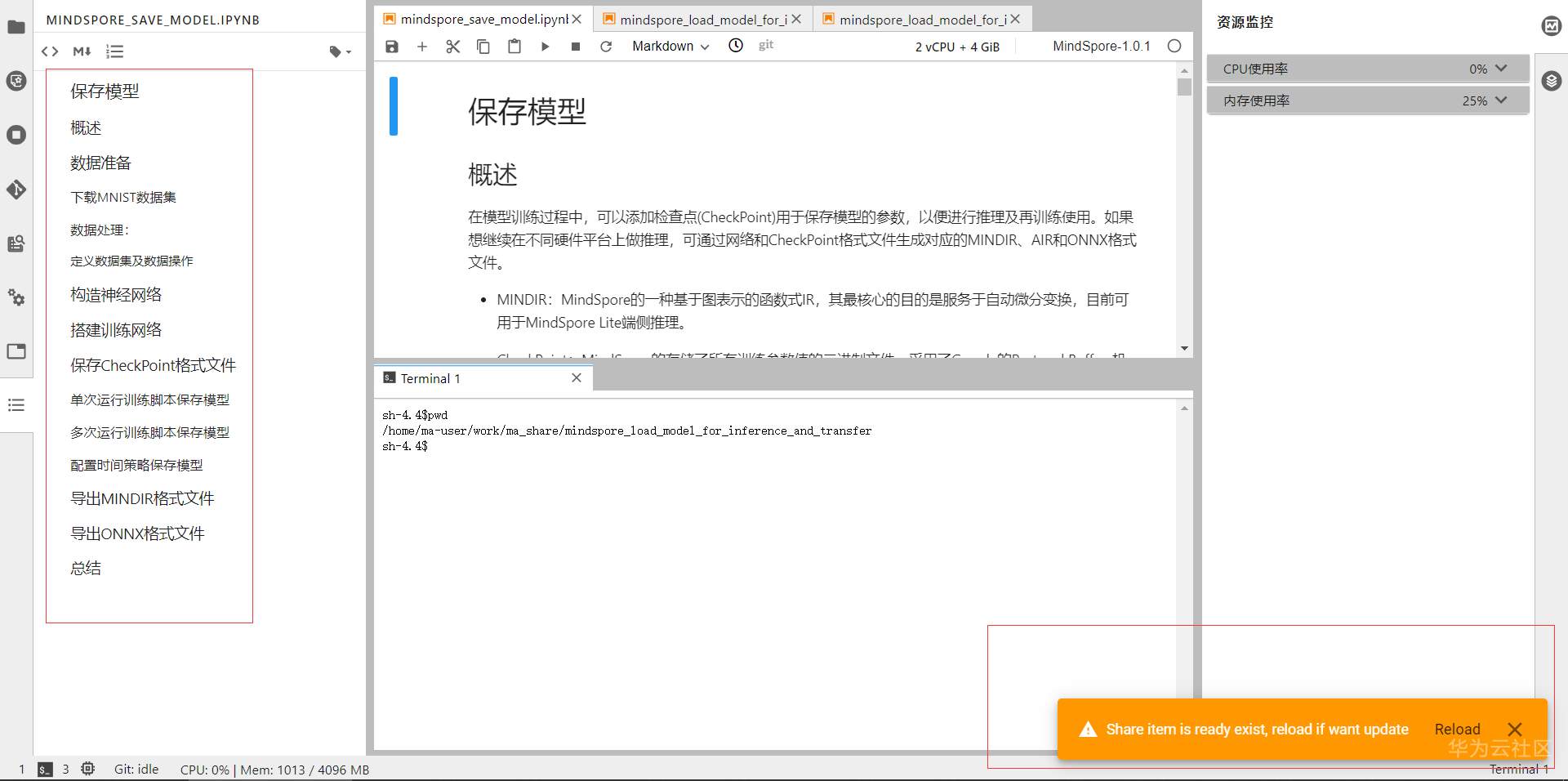Navigate to 导出MINDIR格式文件 section
The height and width of the screenshot is (781, 1568).
click(x=142, y=498)
